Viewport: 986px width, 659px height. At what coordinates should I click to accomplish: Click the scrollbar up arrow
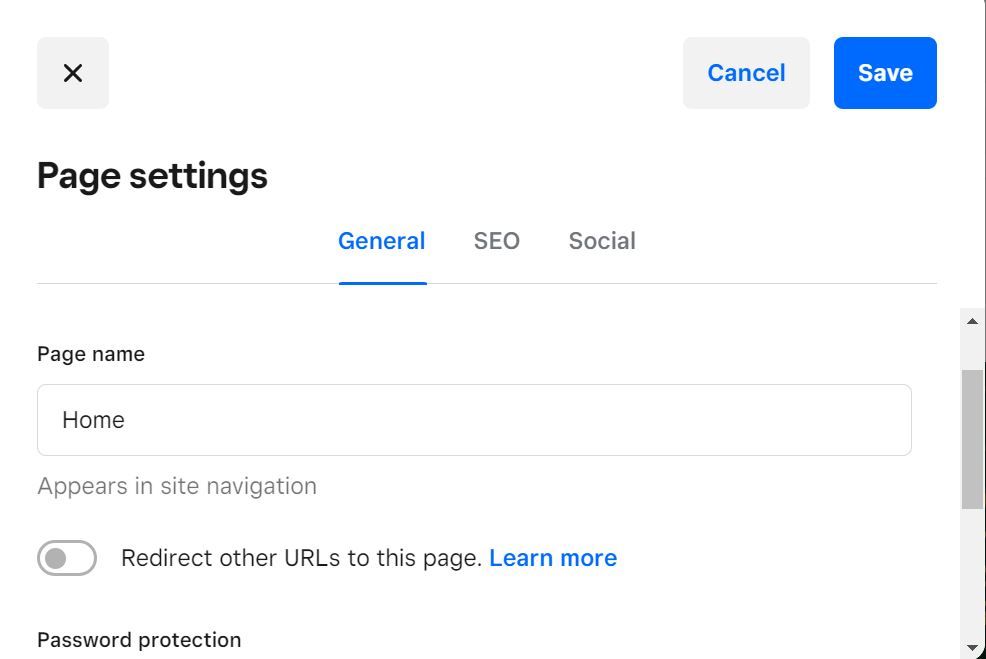(971, 320)
